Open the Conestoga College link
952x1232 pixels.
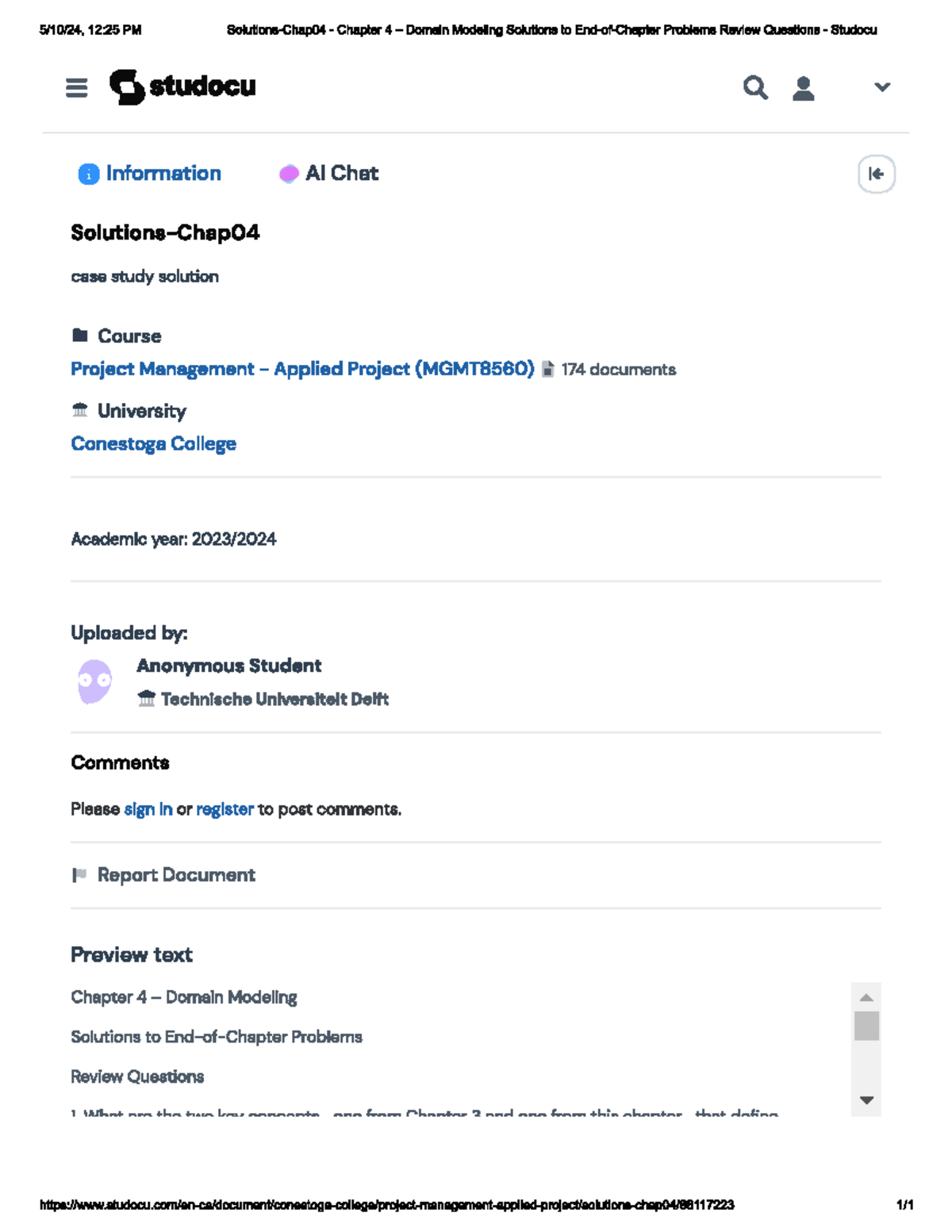tap(153, 443)
